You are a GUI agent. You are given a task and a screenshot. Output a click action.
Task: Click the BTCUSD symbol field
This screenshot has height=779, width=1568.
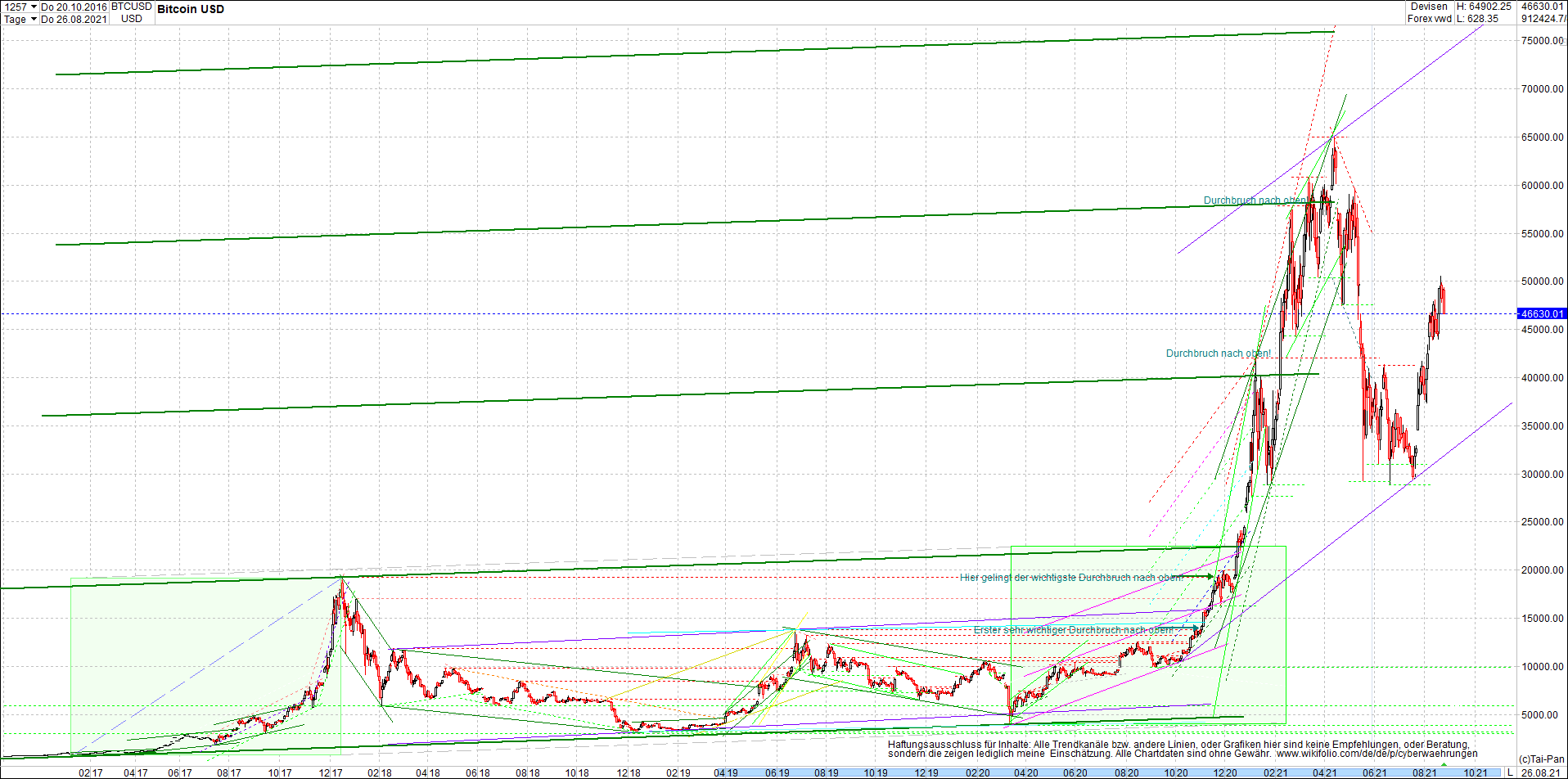[132, 7]
